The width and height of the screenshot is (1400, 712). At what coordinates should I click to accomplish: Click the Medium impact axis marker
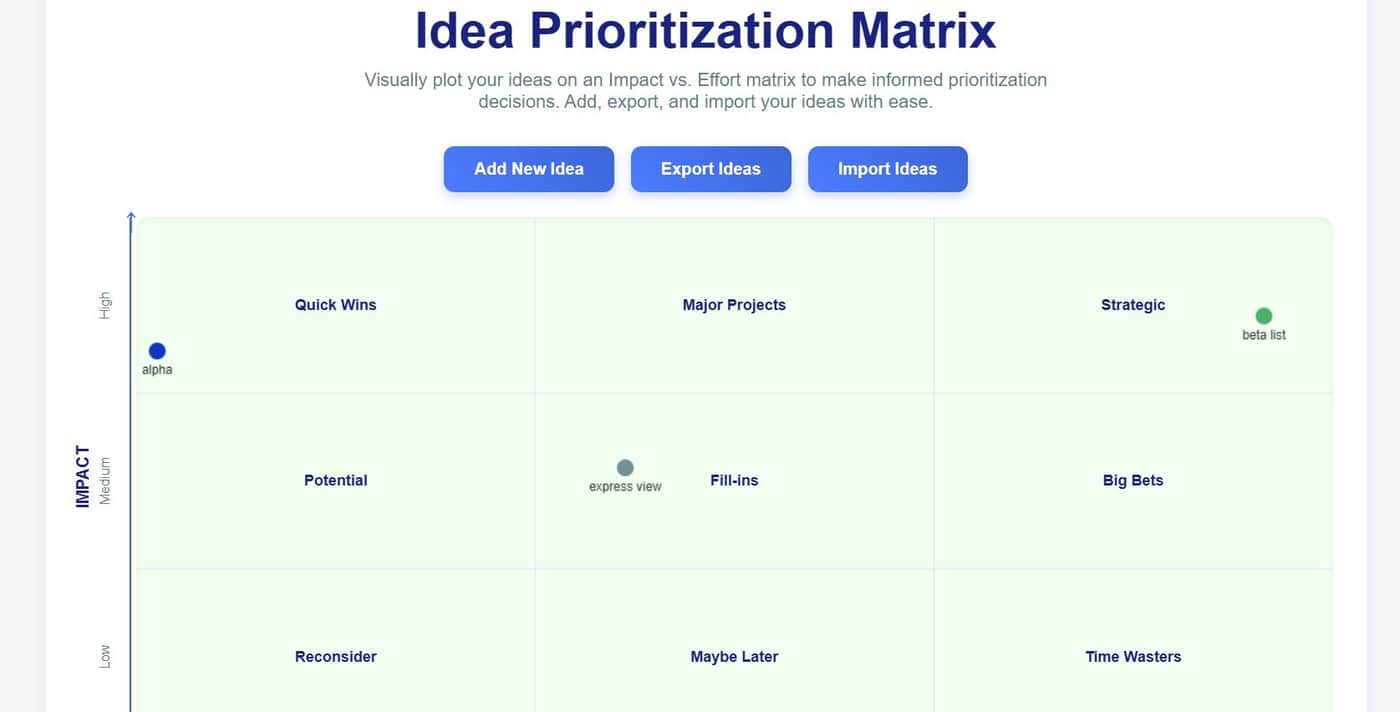[105, 481]
